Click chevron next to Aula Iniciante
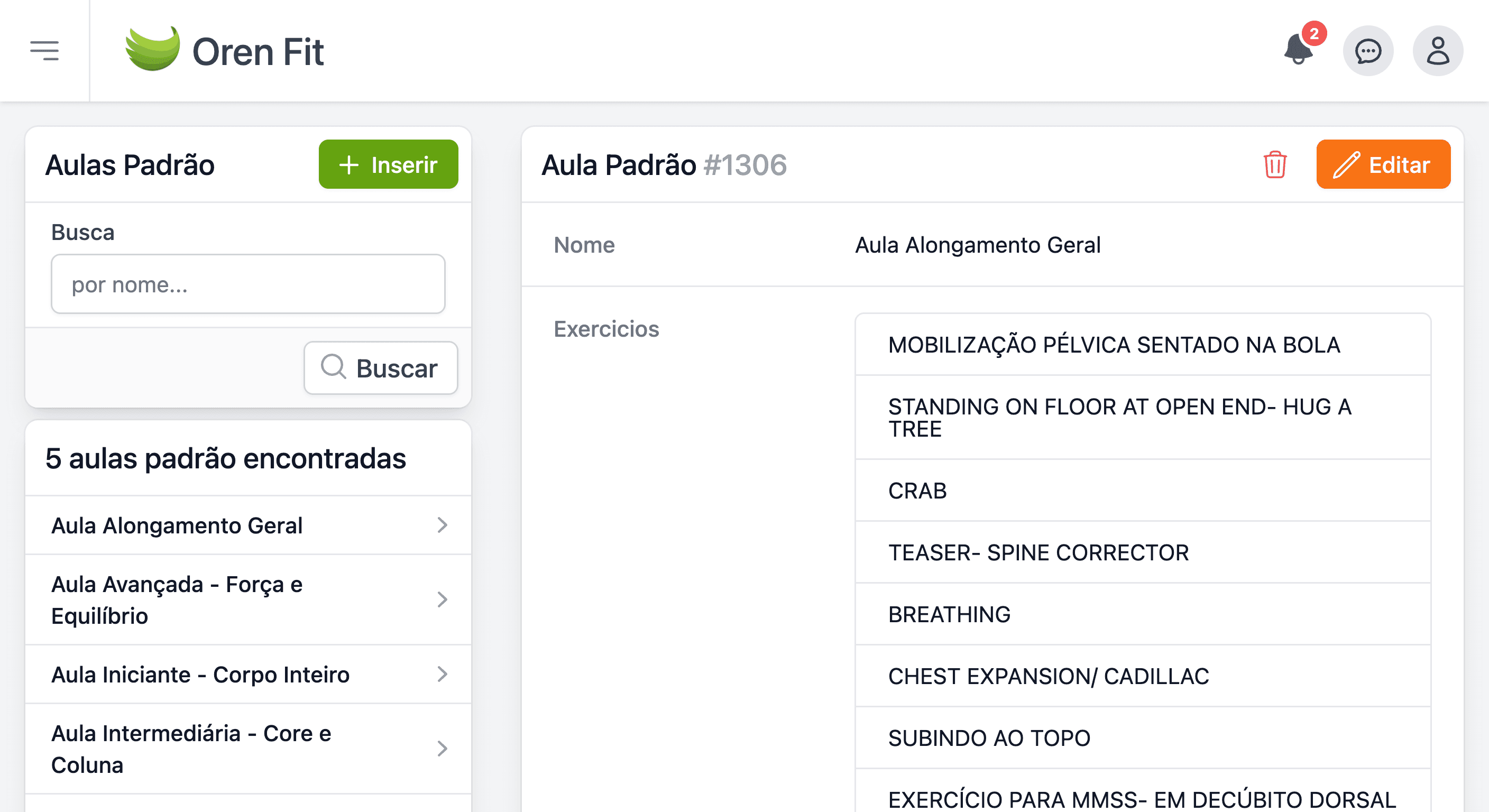The width and height of the screenshot is (1489, 812). [442, 675]
